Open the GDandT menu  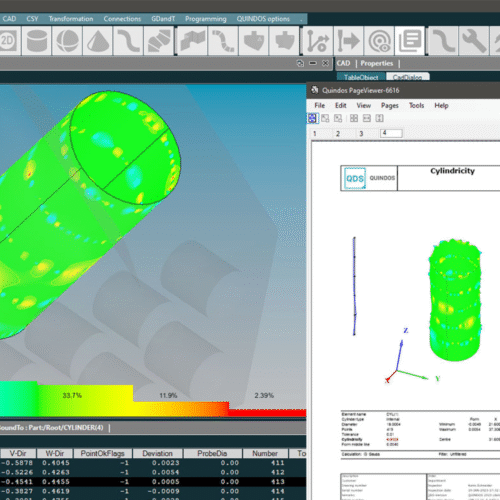point(163,19)
